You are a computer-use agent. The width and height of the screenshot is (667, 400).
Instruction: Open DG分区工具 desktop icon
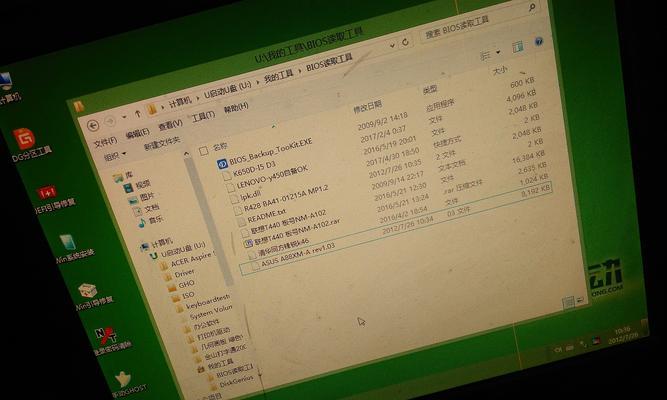[24, 140]
